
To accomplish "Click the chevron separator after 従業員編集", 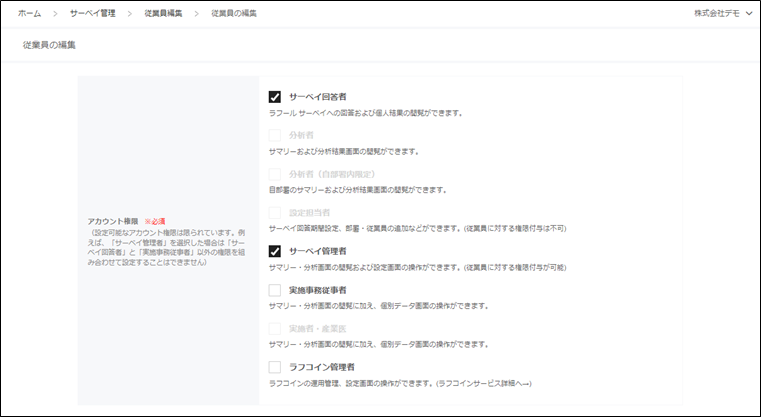I will click(198, 14).
